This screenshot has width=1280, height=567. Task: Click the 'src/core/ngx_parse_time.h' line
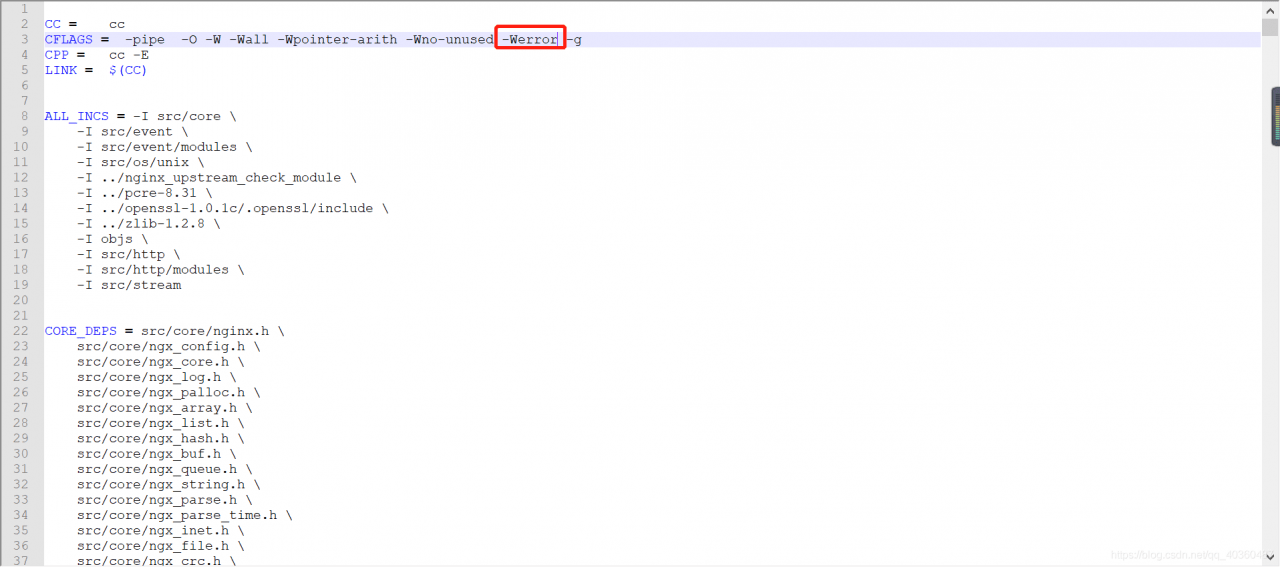184,515
